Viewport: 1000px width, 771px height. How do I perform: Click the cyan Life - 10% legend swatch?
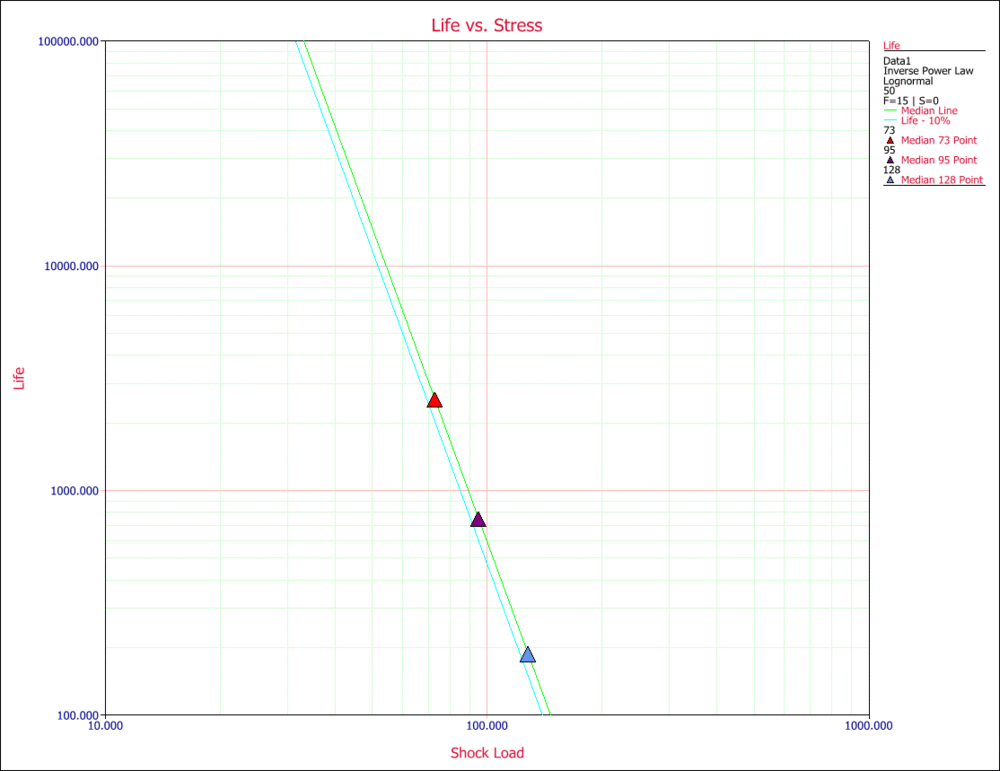tap(891, 120)
